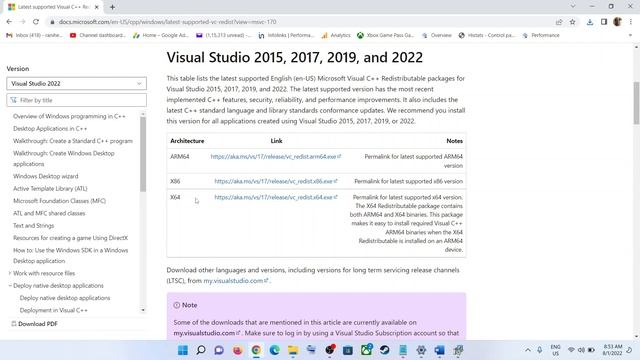Show hidden system tray icons
This screenshot has height=360, width=640.
coord(528,350)
